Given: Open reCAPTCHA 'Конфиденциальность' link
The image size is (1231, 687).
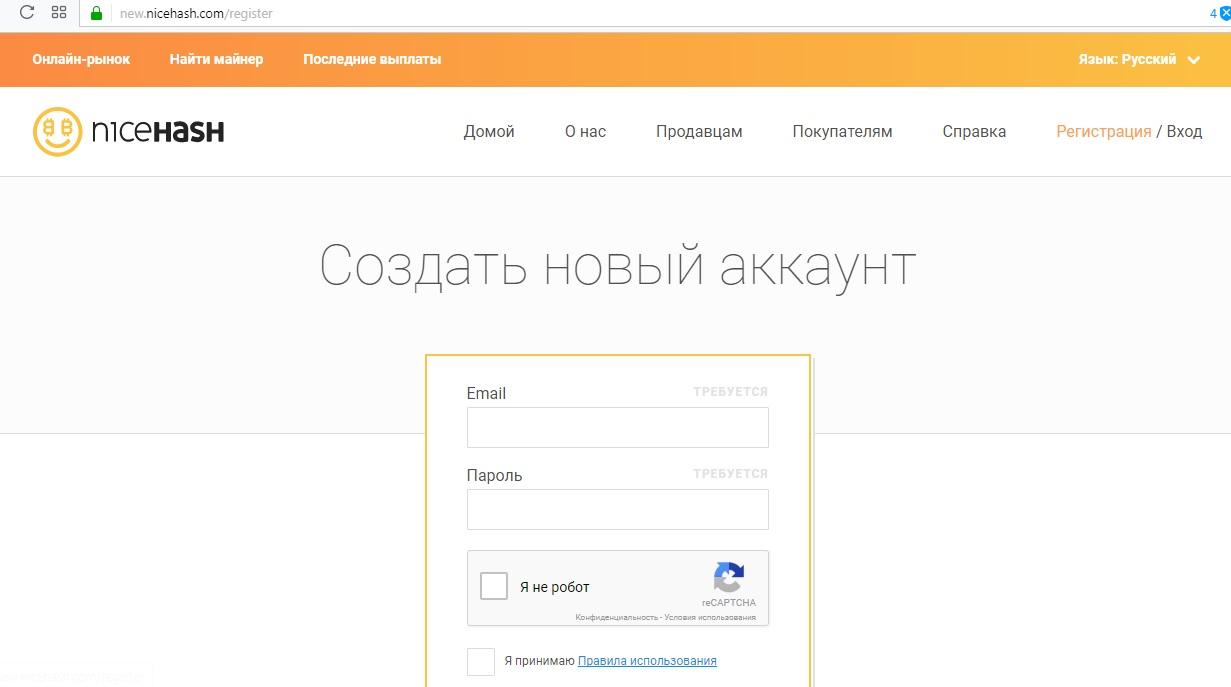Looking at the screenshot, I should point(617,617).
